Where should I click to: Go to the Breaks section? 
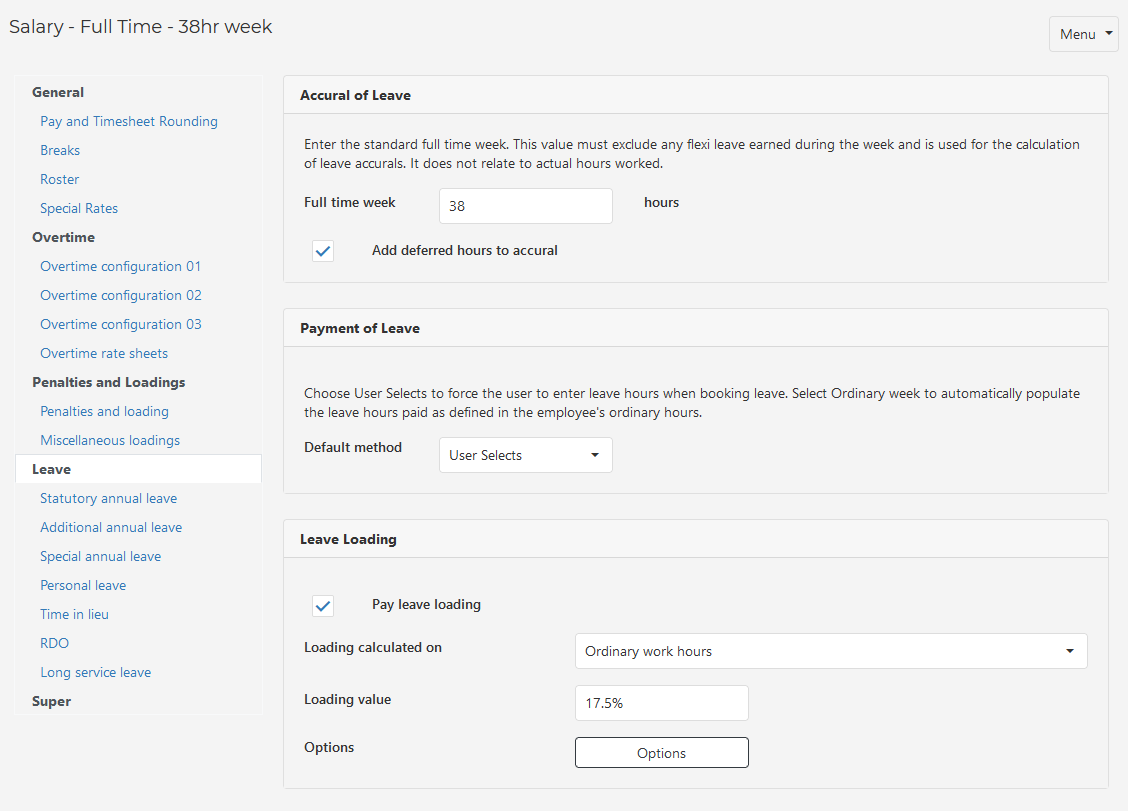(60, 150)
